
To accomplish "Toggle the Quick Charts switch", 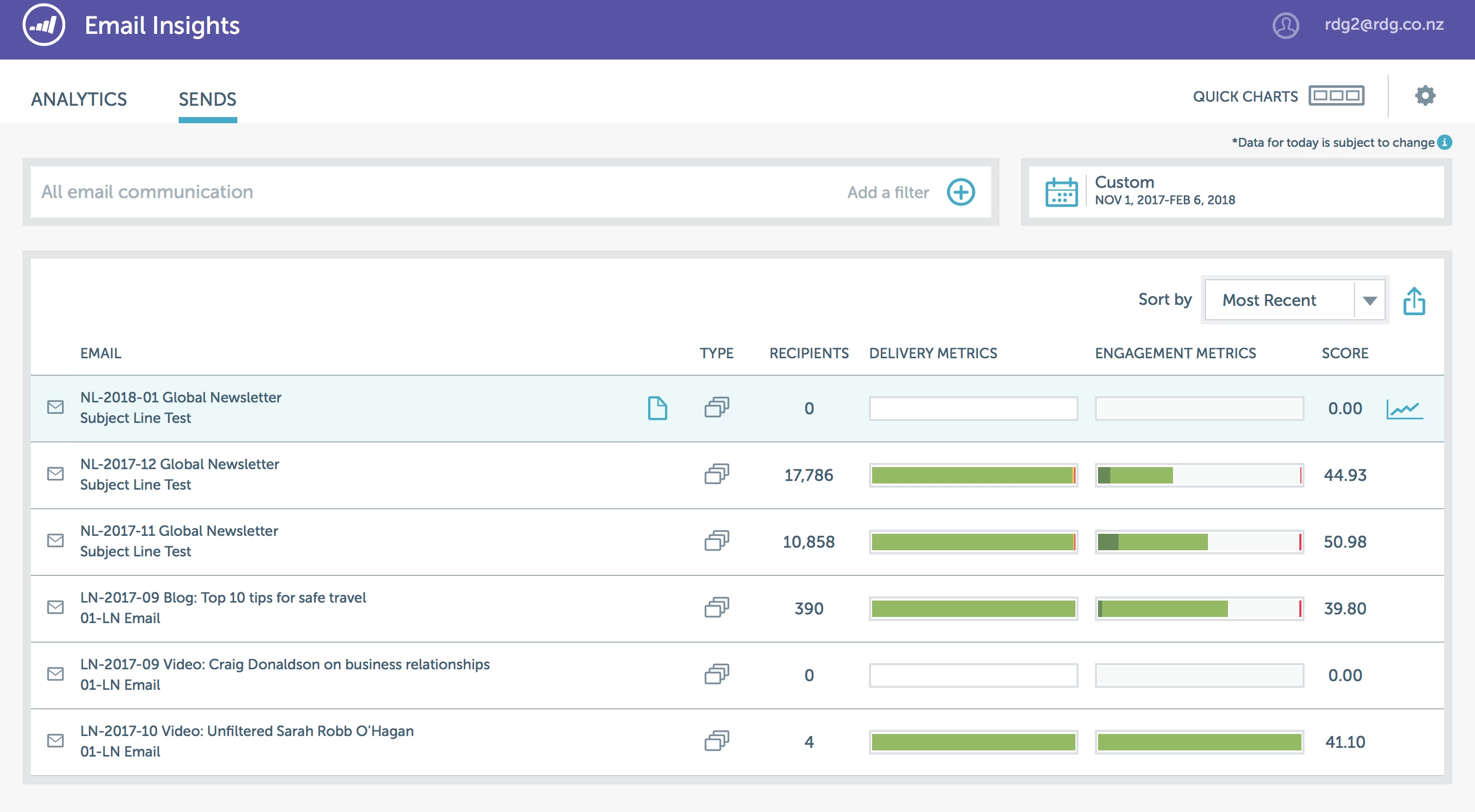I will [x=1336, y=95].
